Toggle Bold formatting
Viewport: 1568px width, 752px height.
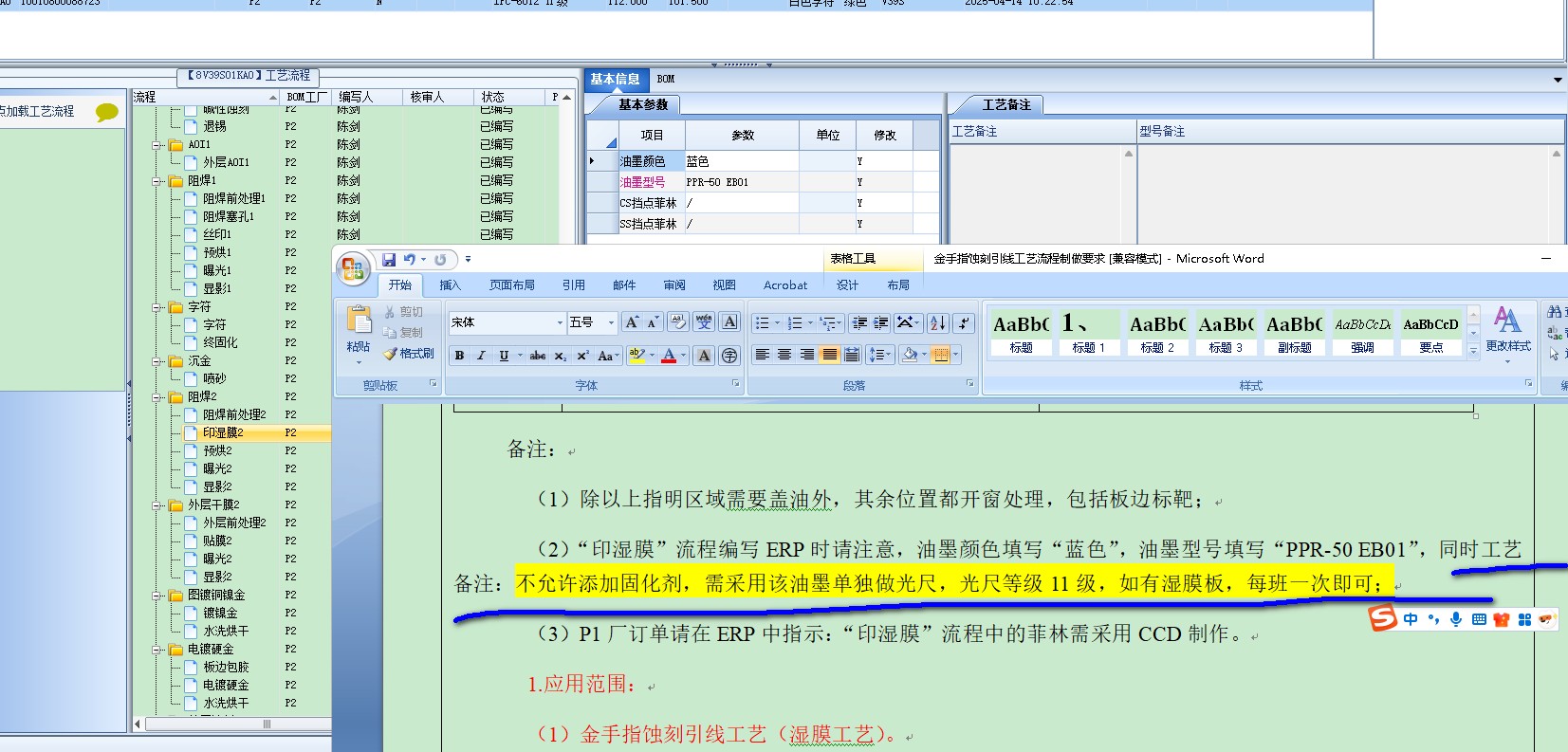pos(459,356)
